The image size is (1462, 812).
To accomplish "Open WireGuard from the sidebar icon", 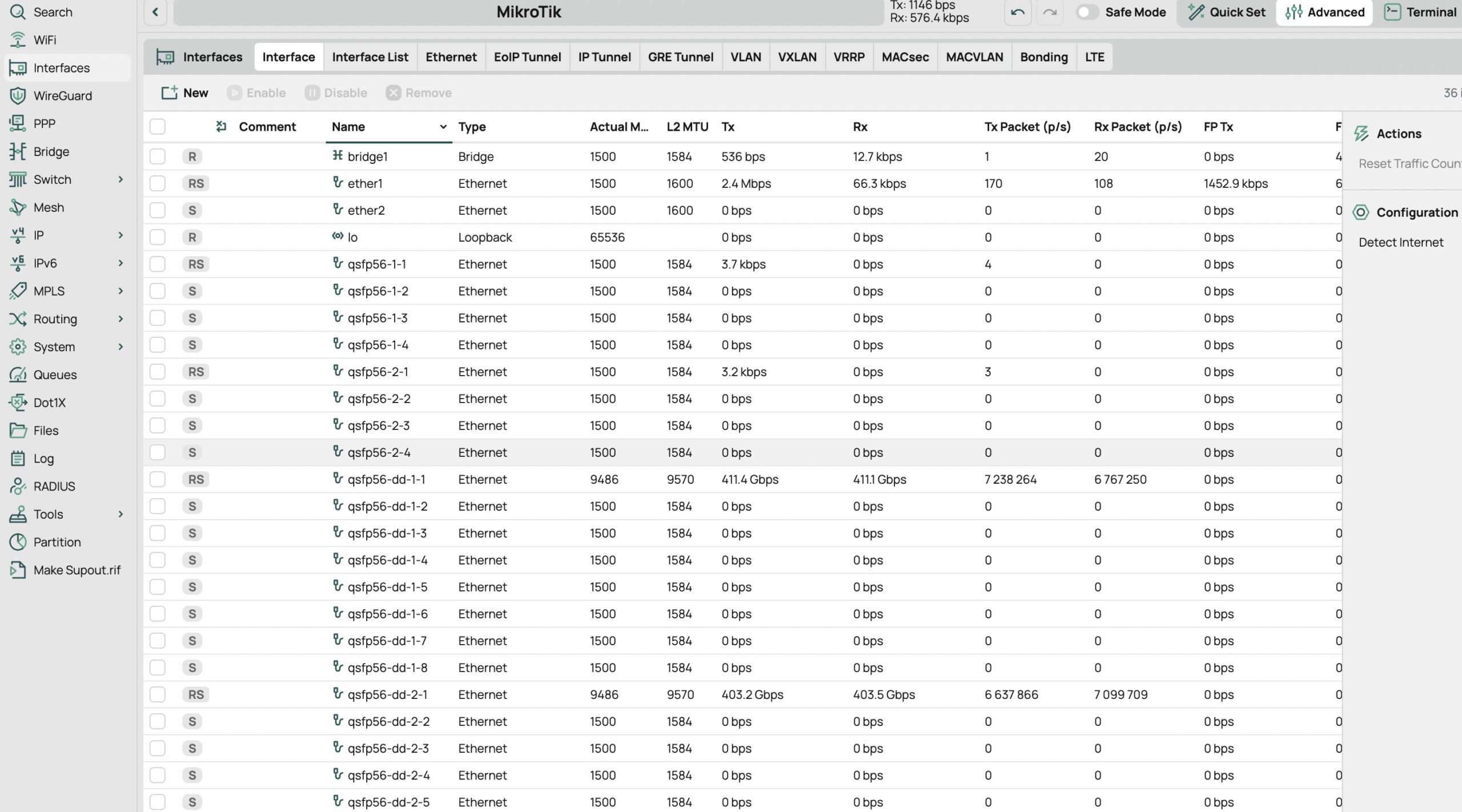I will 18,96.
